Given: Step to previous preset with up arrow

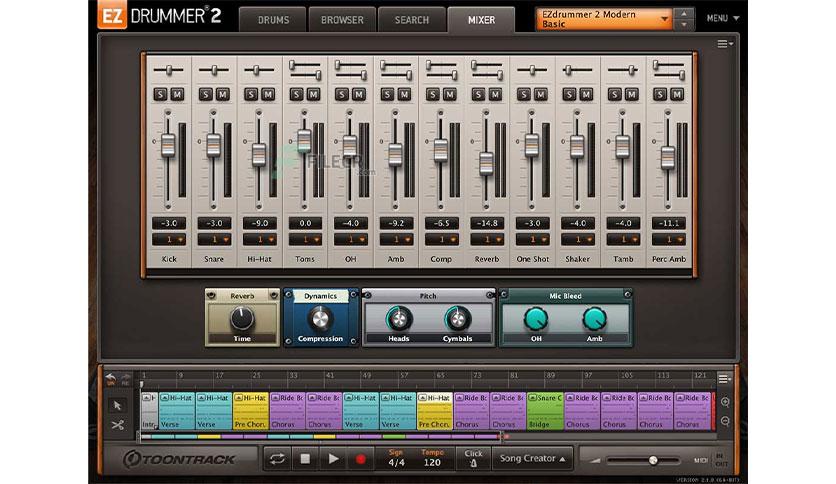Looking at the screenshot, I should coord(684,13).
